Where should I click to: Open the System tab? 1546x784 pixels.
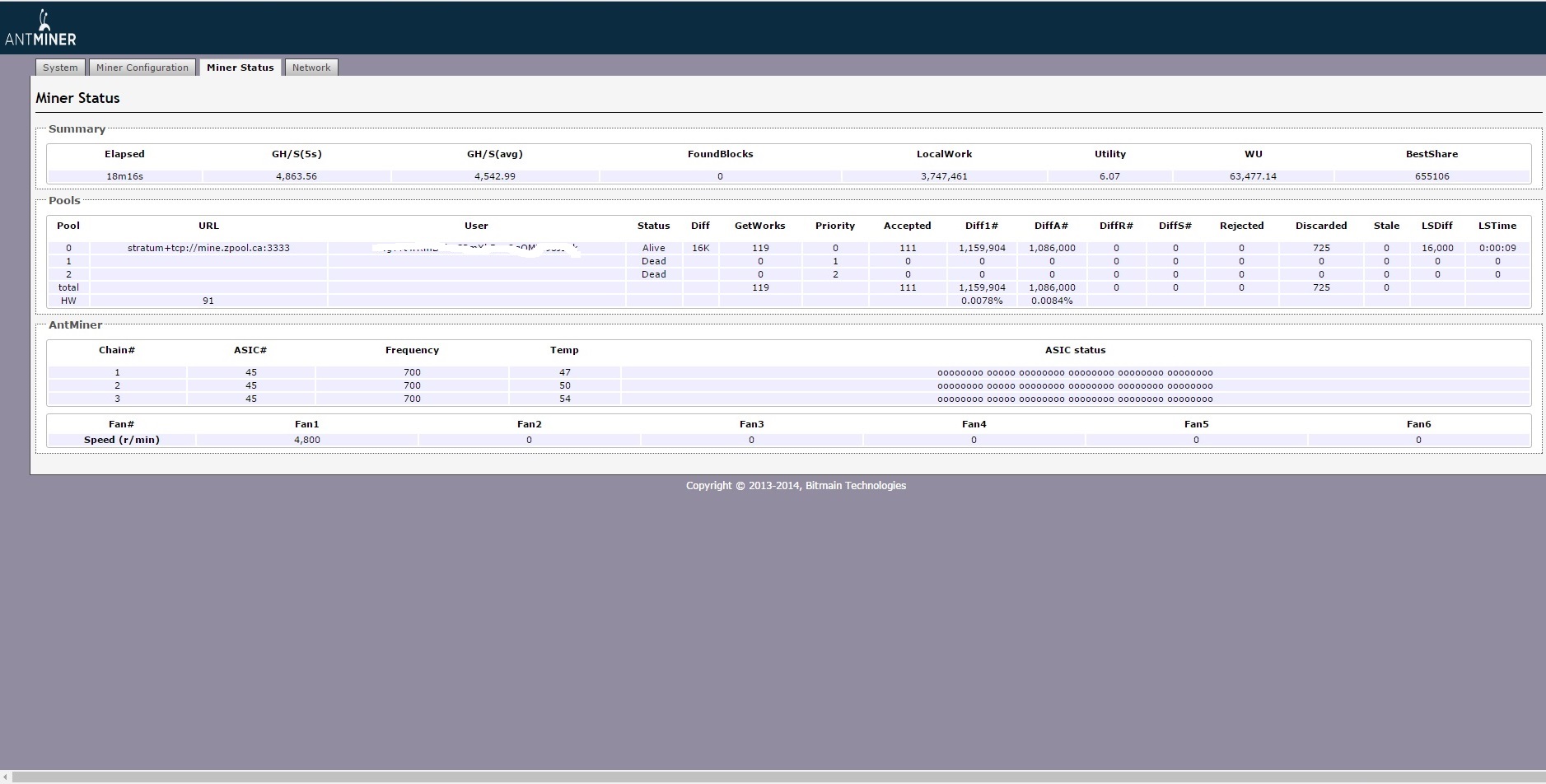click(60, 68)
